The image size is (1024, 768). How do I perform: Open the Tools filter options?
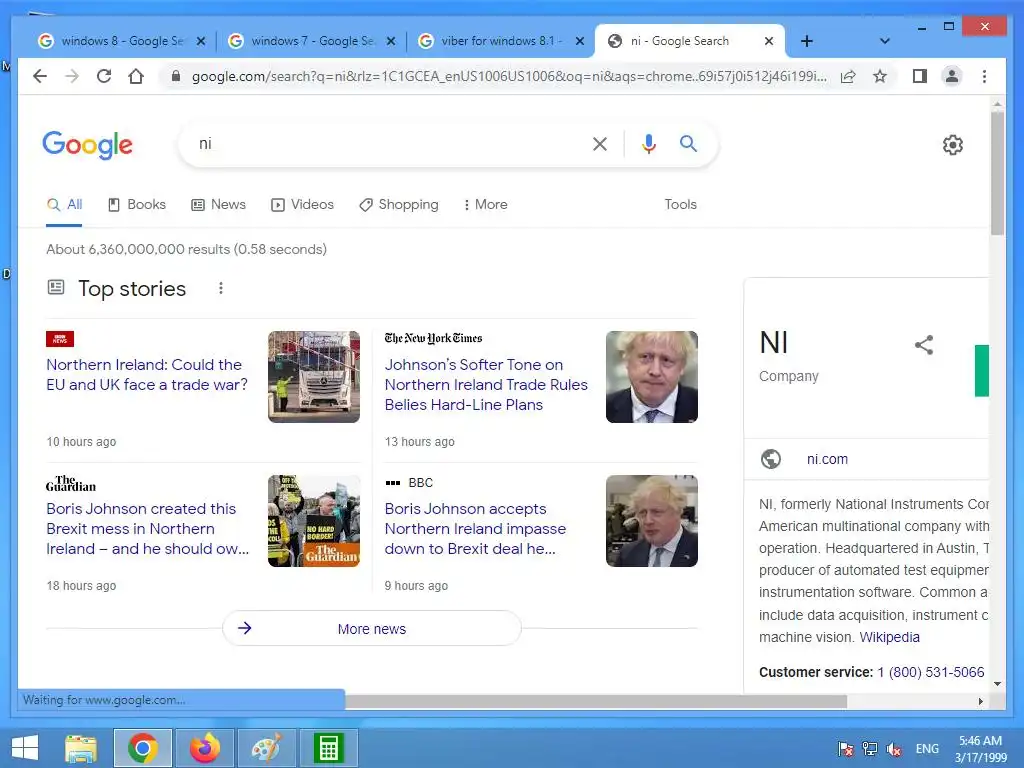[680, 204]
